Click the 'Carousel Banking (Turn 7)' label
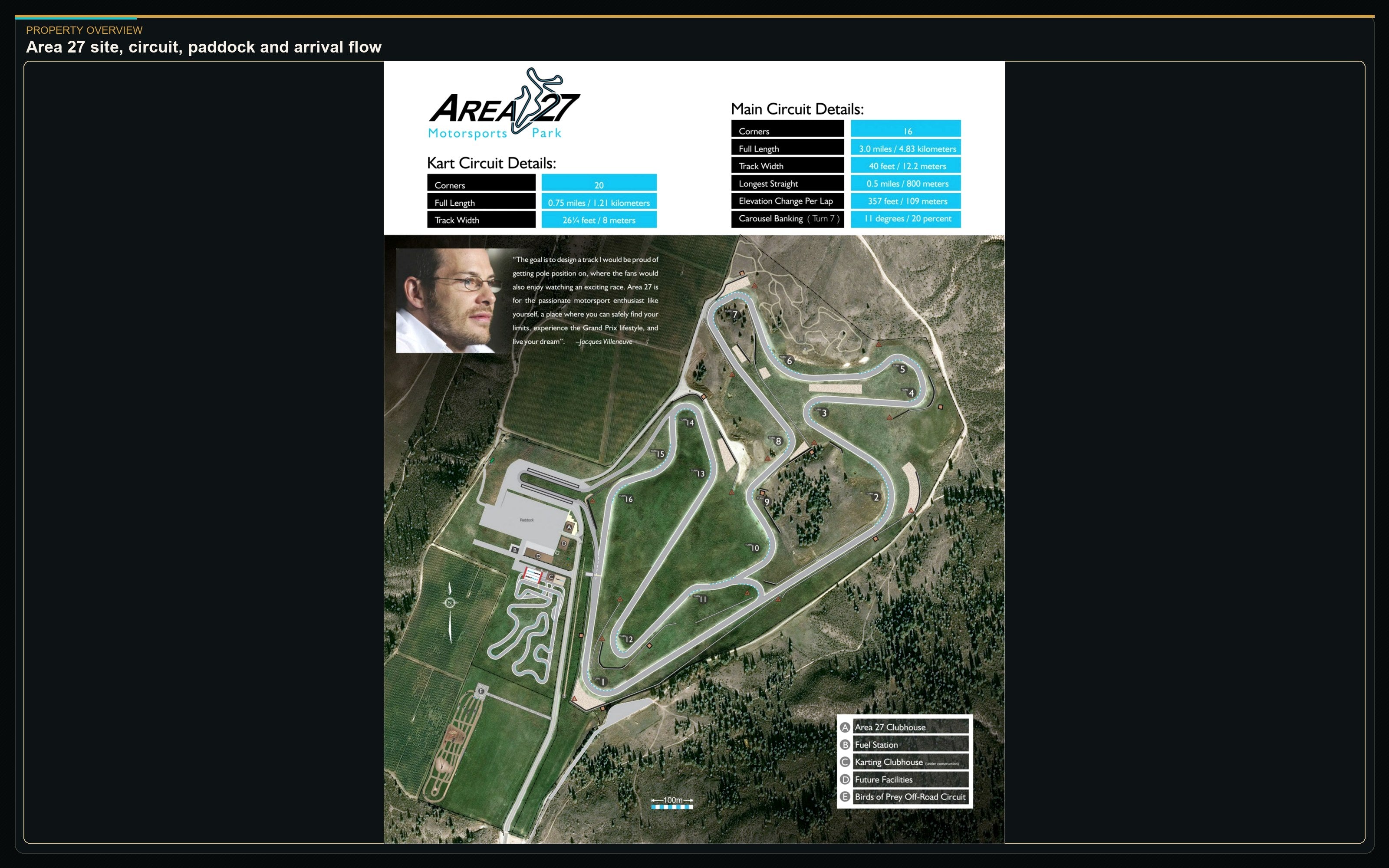The width and height of the screenshot is (1389, 868). pos(789,219)
